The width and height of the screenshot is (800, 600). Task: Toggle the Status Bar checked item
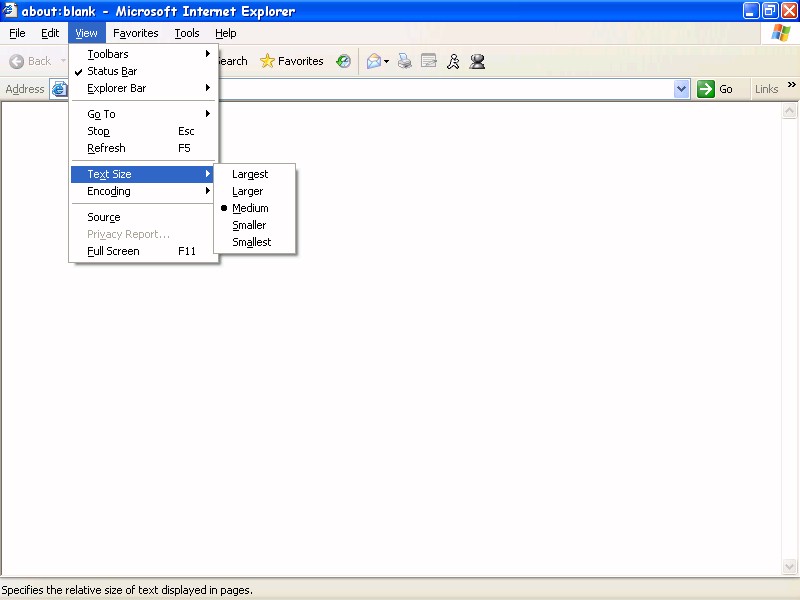[144, 71]
